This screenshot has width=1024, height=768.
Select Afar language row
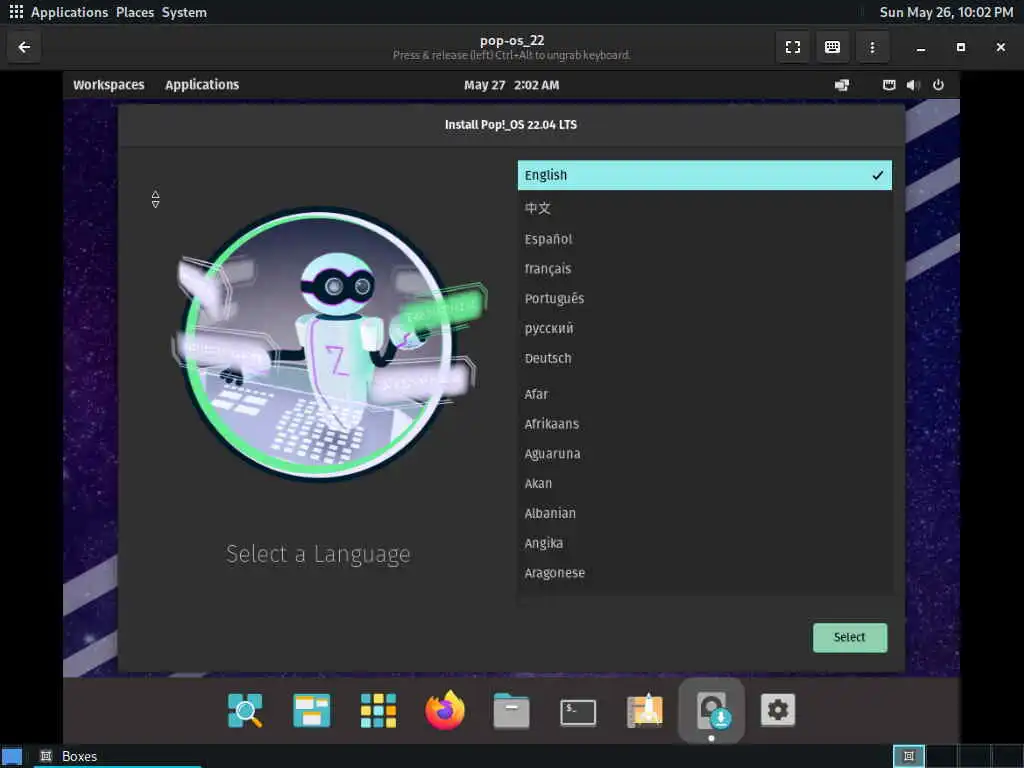pyautogui.click(x=705, y=394)
